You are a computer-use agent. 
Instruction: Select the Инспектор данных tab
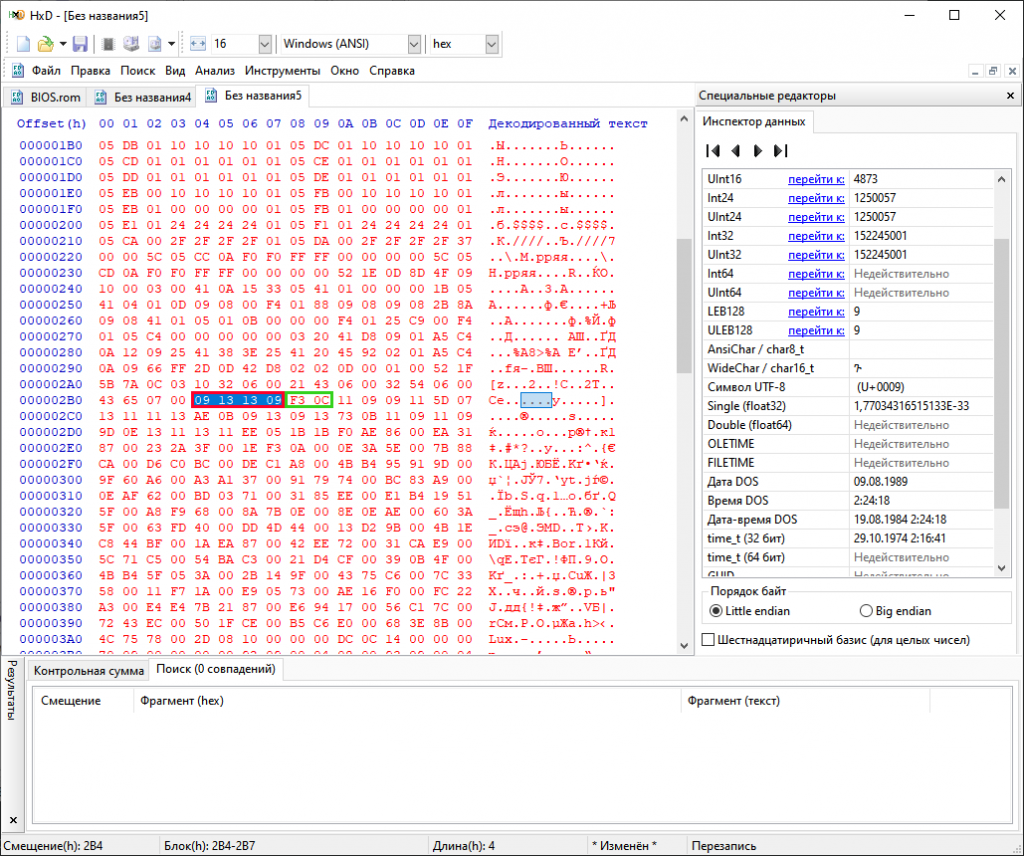754,121
